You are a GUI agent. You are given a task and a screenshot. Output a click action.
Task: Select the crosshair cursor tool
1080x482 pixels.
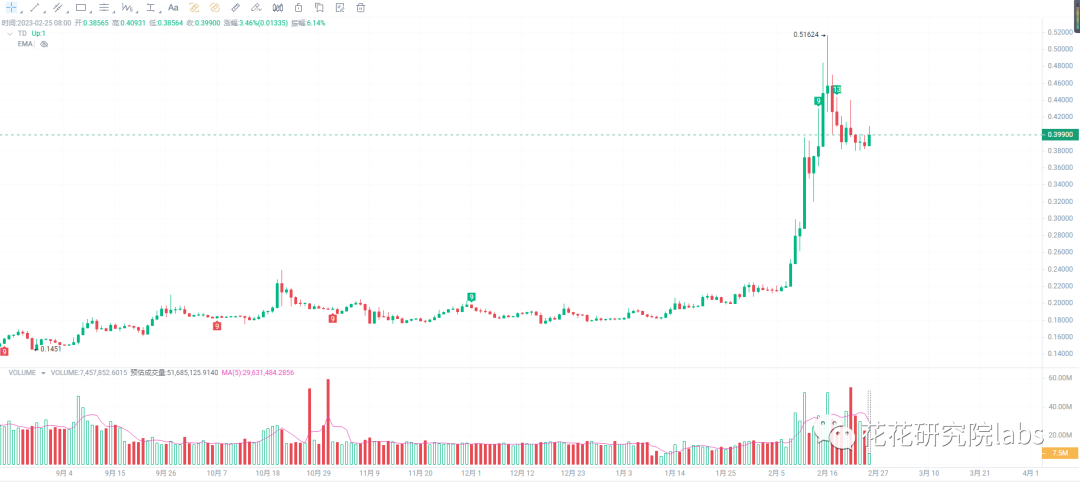pyautogui.click(x=11, y=8)
